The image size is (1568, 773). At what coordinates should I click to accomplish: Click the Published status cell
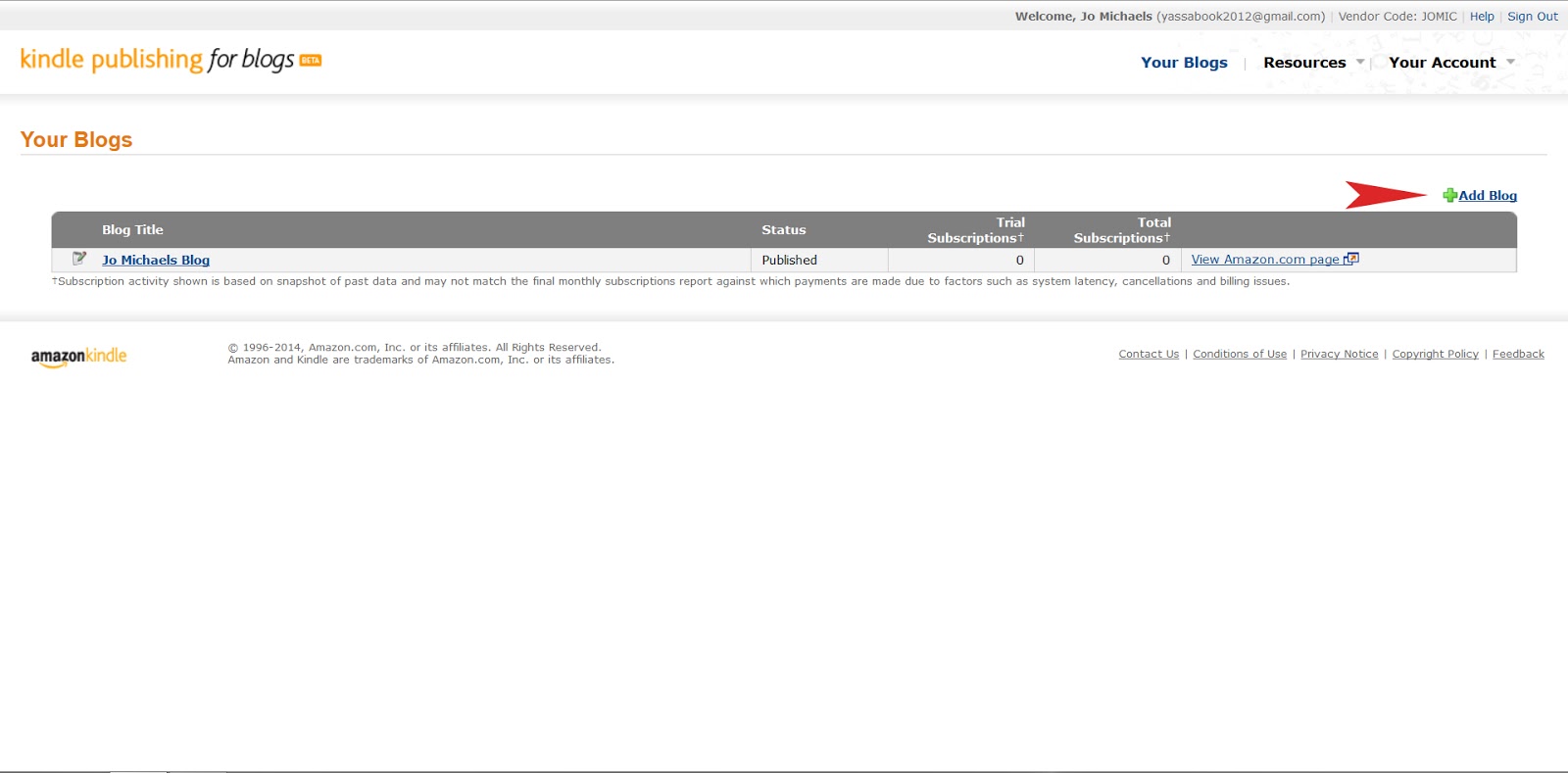click(819, 260)
